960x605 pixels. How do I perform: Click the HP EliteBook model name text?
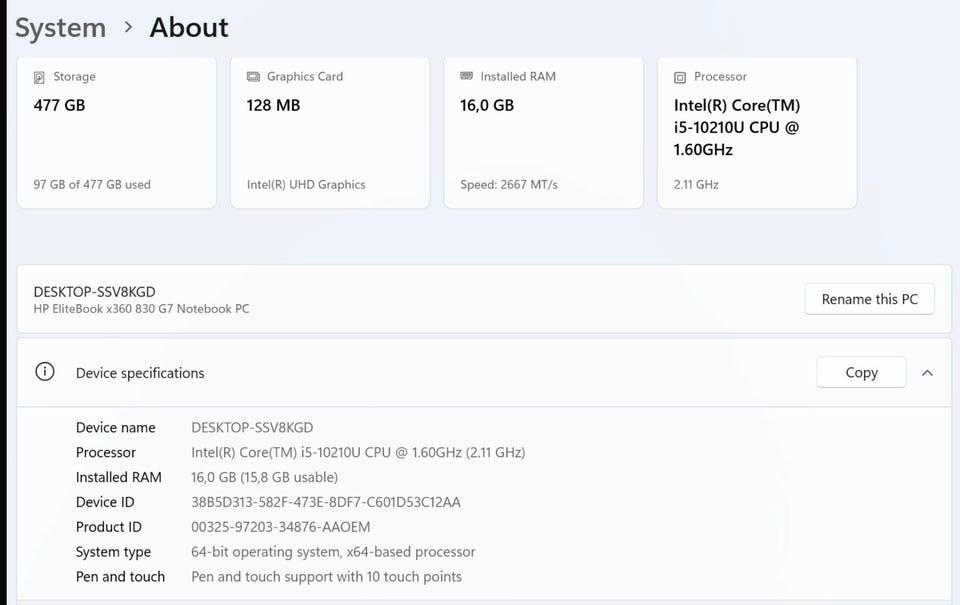(141, 309)
